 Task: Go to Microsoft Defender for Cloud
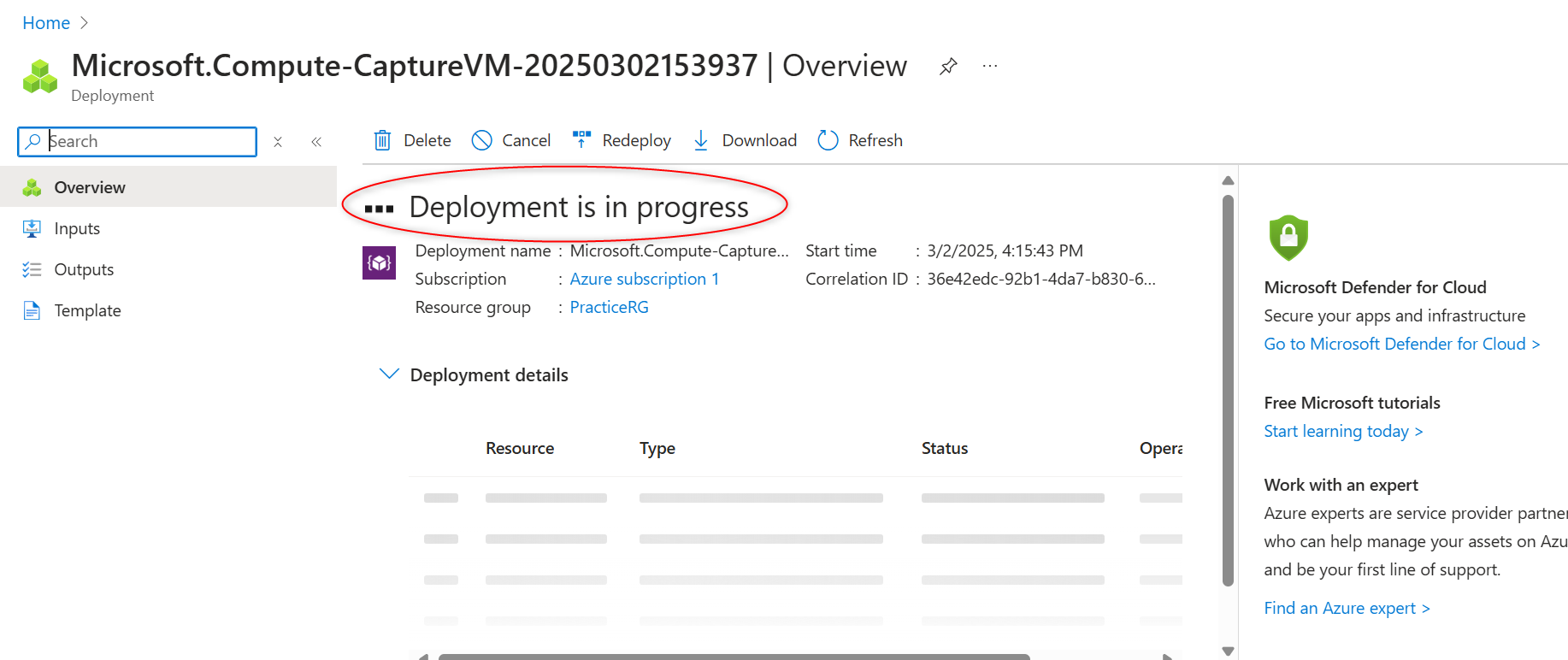tap(1402, 344)
